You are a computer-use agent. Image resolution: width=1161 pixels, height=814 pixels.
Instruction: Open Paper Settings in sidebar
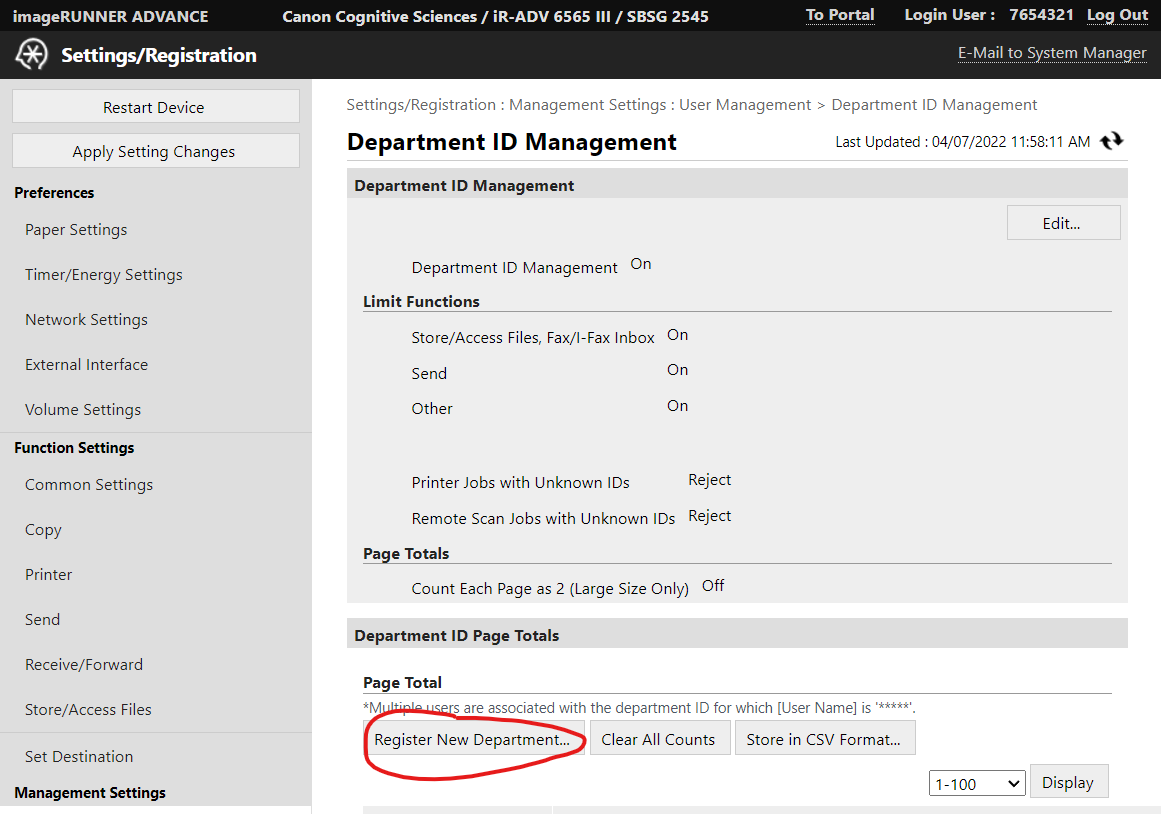click(x=76, y=230)
